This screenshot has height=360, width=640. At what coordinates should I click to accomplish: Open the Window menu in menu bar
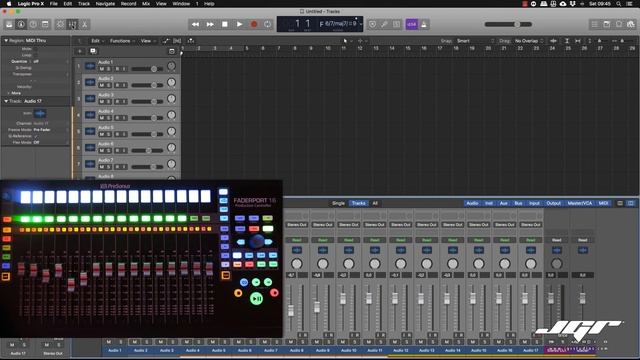pos(181,4)
